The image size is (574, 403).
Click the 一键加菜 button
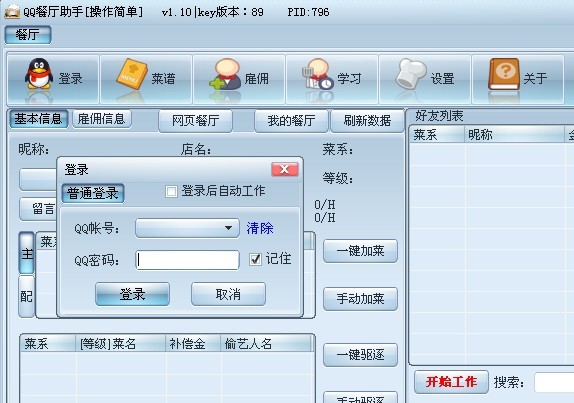(360, 251)
